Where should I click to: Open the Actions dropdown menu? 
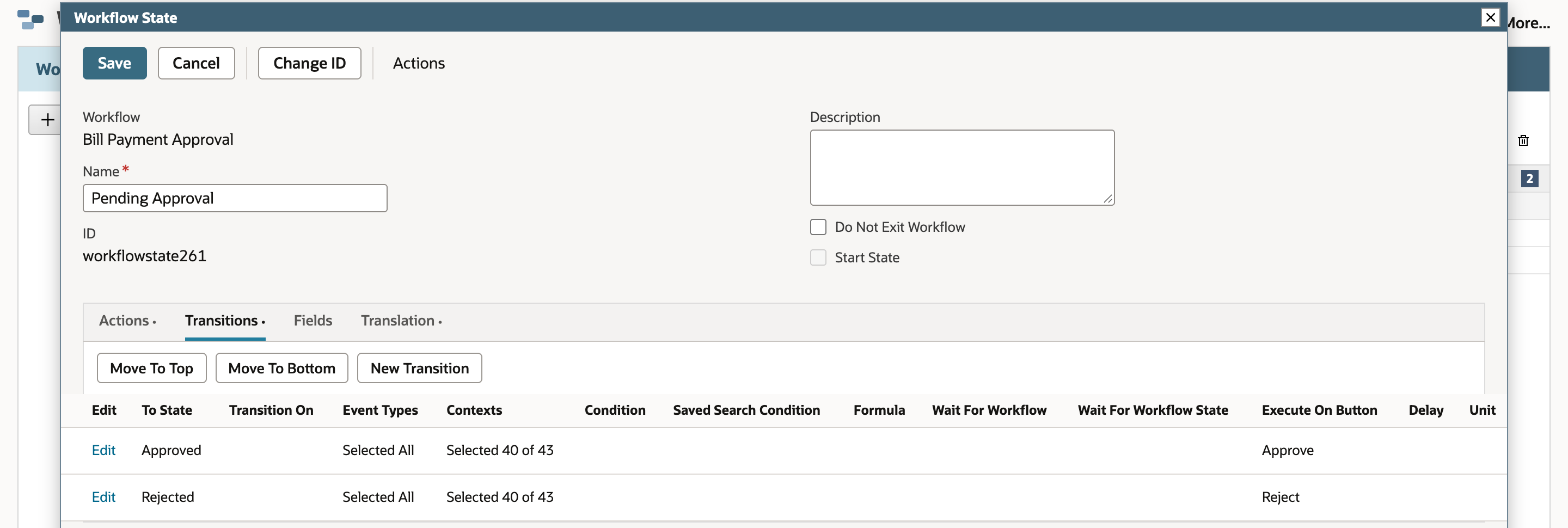[x=419, y=63]
